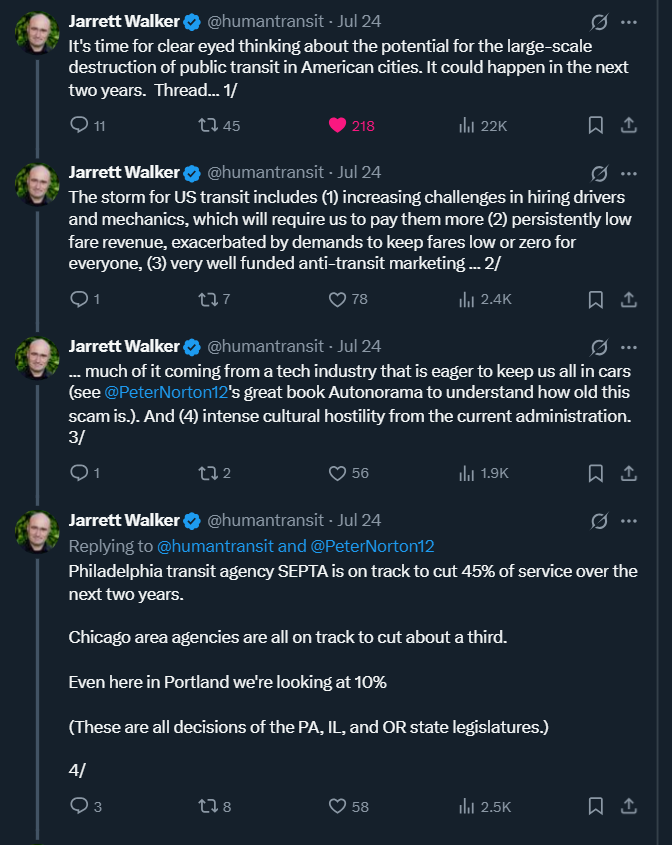Reply to the SEPTA tweet with 3 replies
Viewport: 672px width, 845px height.
(81, 805)
